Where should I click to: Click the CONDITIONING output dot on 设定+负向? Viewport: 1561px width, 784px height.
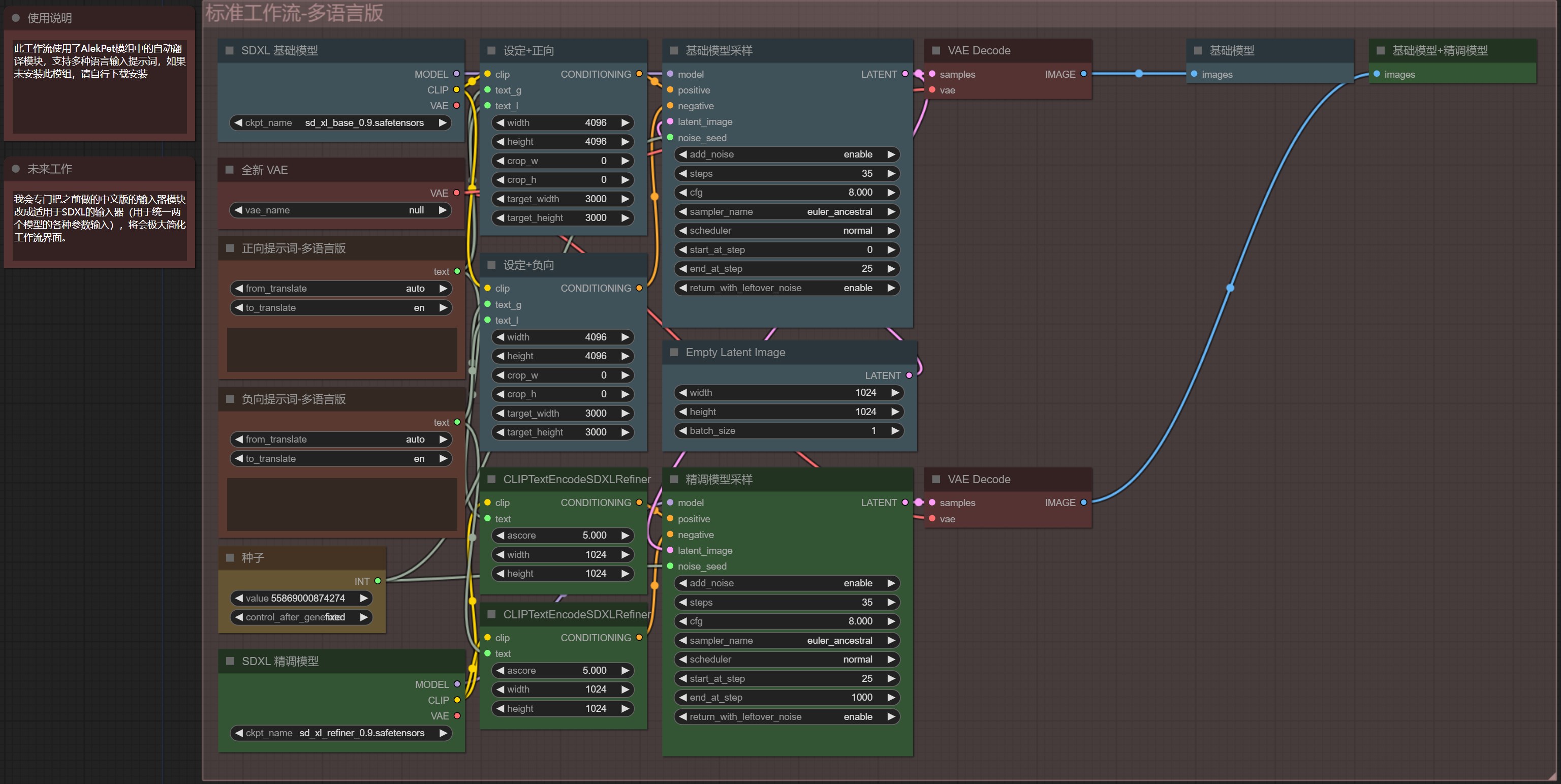639,288
